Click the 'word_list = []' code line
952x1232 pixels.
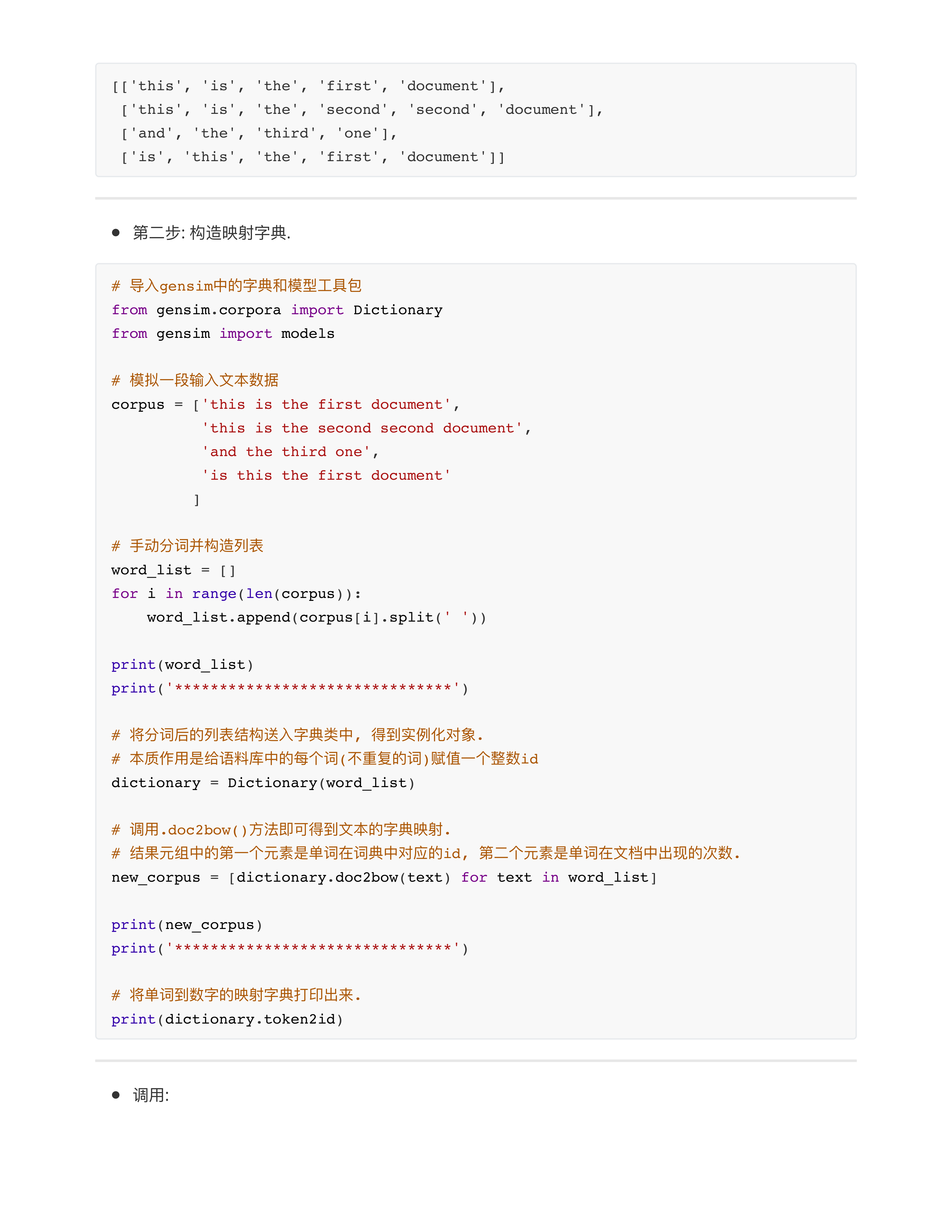pos(173,570)
